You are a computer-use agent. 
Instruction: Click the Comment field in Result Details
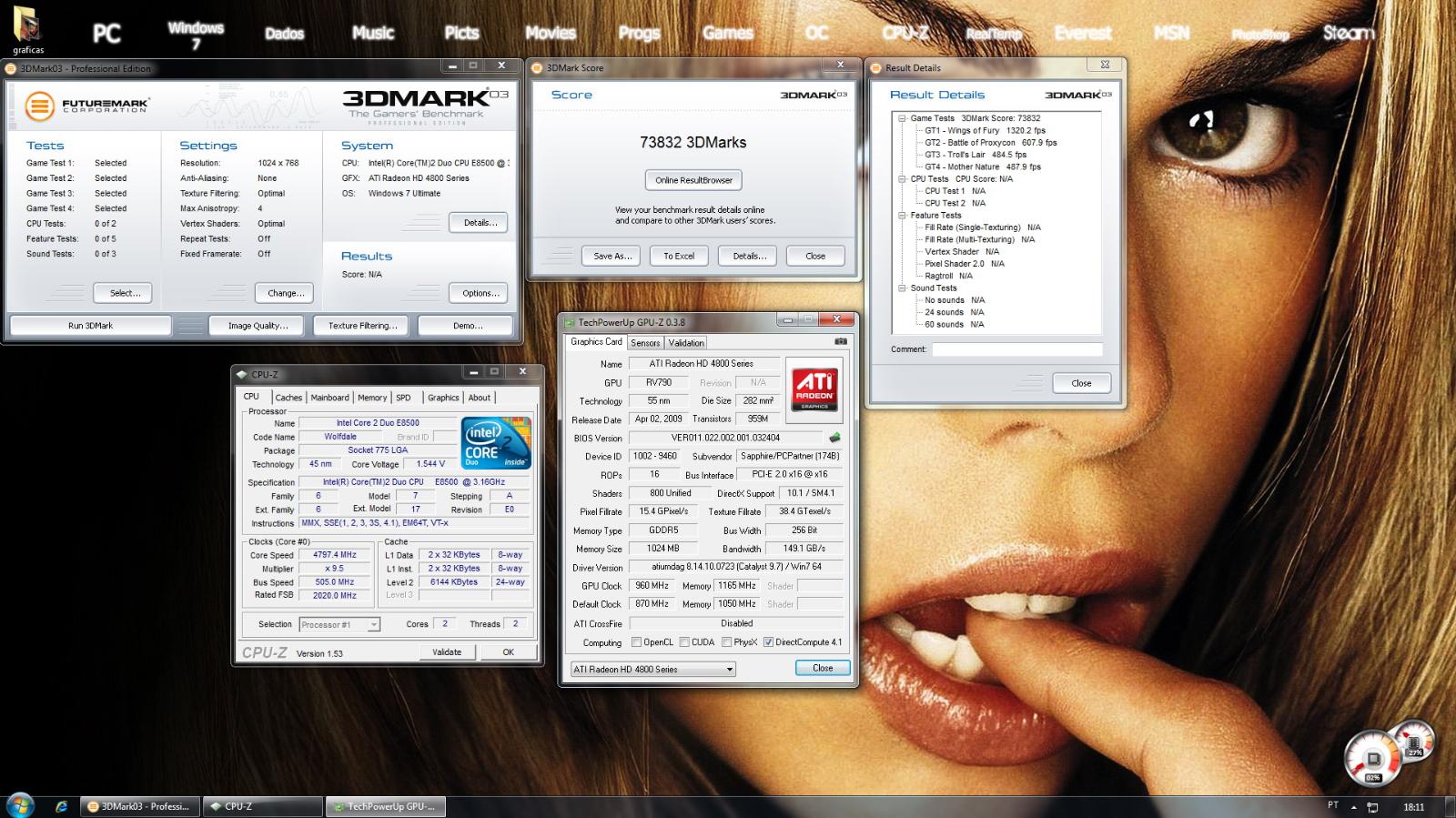pyautogui.click(x=1016, y=349)
